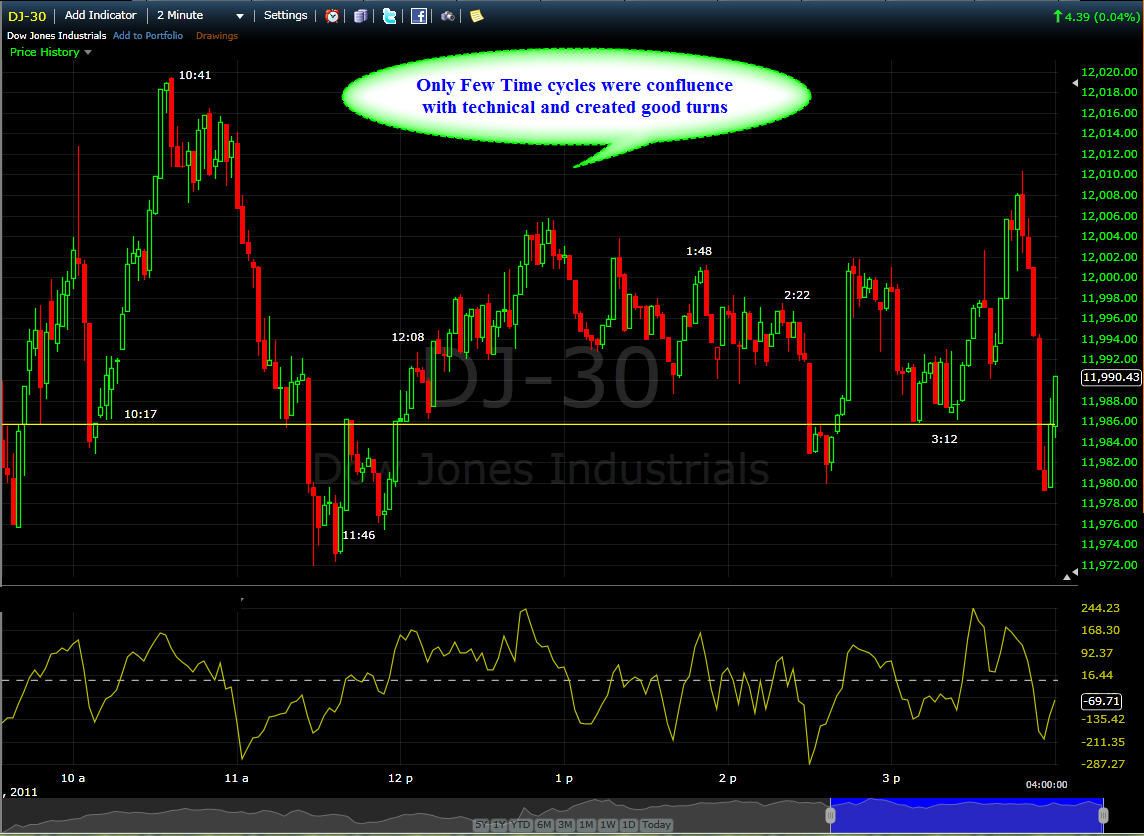Select the 1W range button

tap(608, 824)
